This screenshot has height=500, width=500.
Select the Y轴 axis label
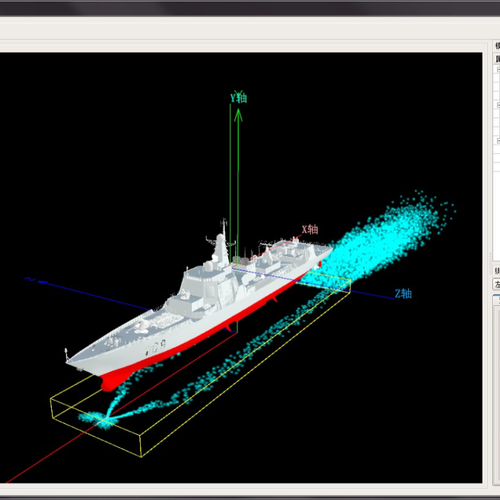pos(239,98)
